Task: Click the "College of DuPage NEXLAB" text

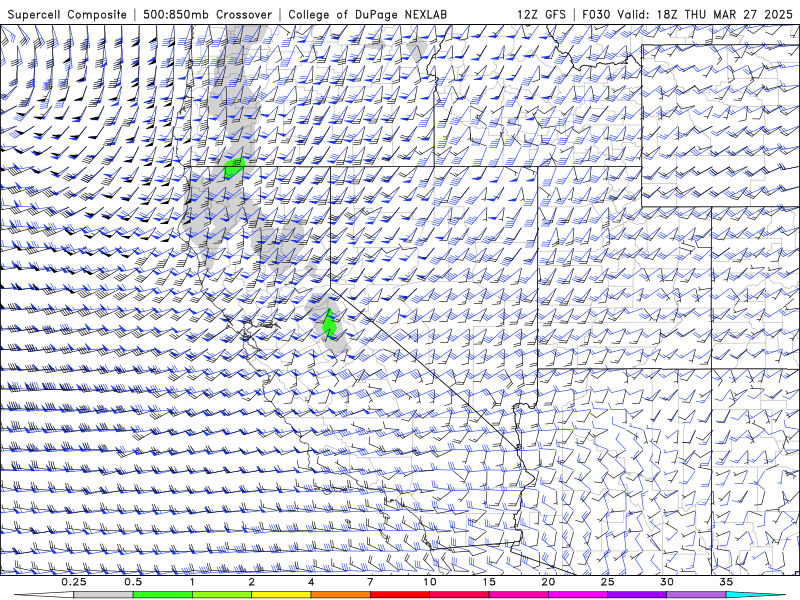Action: pos(367,15)
